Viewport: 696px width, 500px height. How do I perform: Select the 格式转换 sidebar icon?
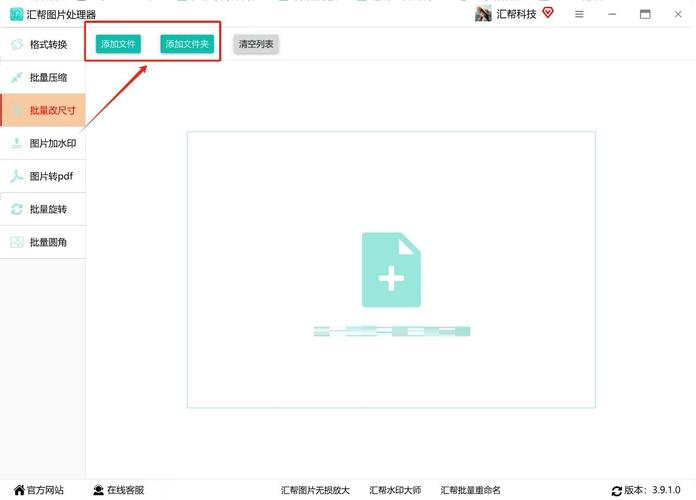17,45
